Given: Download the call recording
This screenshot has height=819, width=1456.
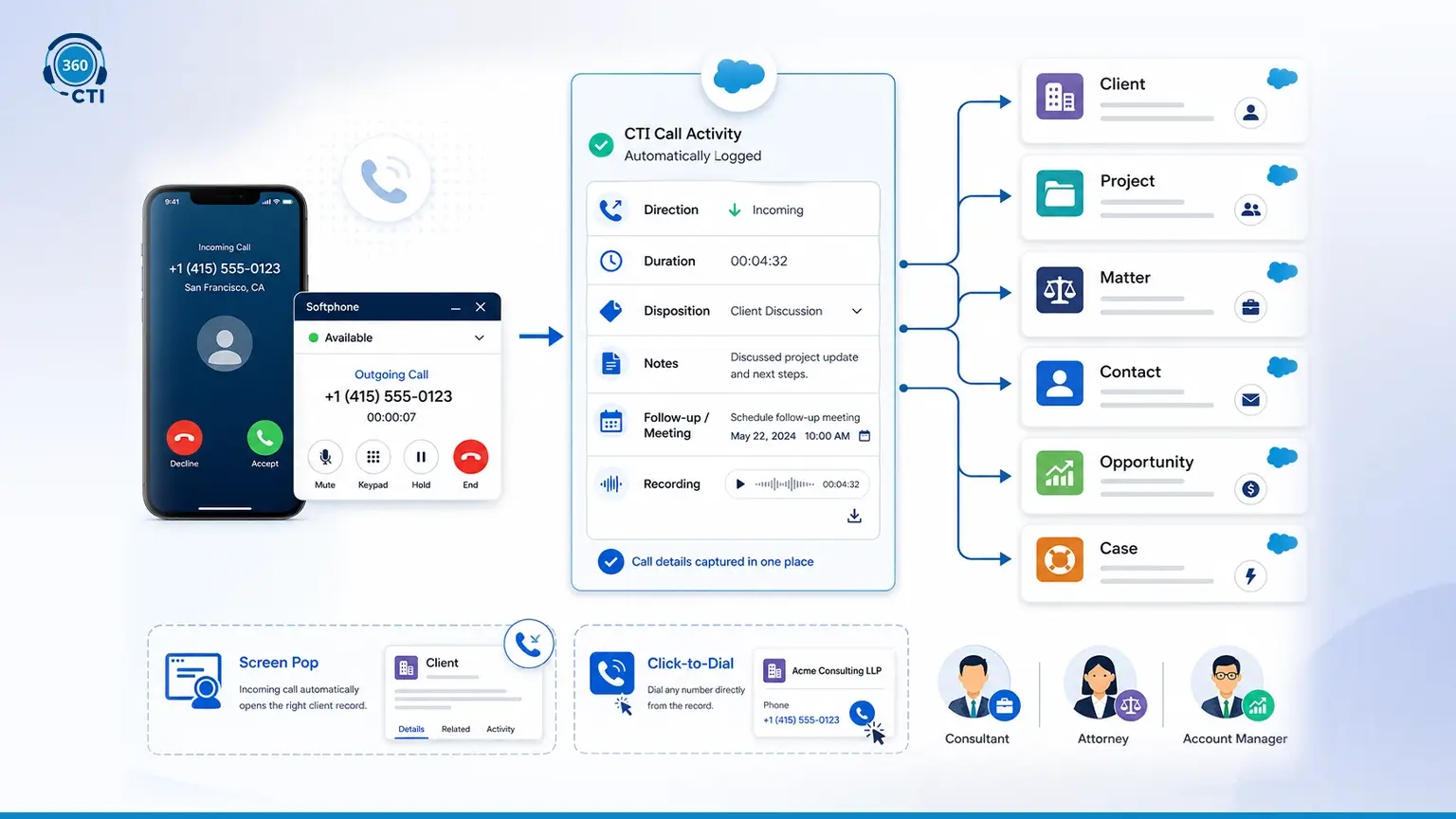Looking at the screenshot, I should [854, 516].
